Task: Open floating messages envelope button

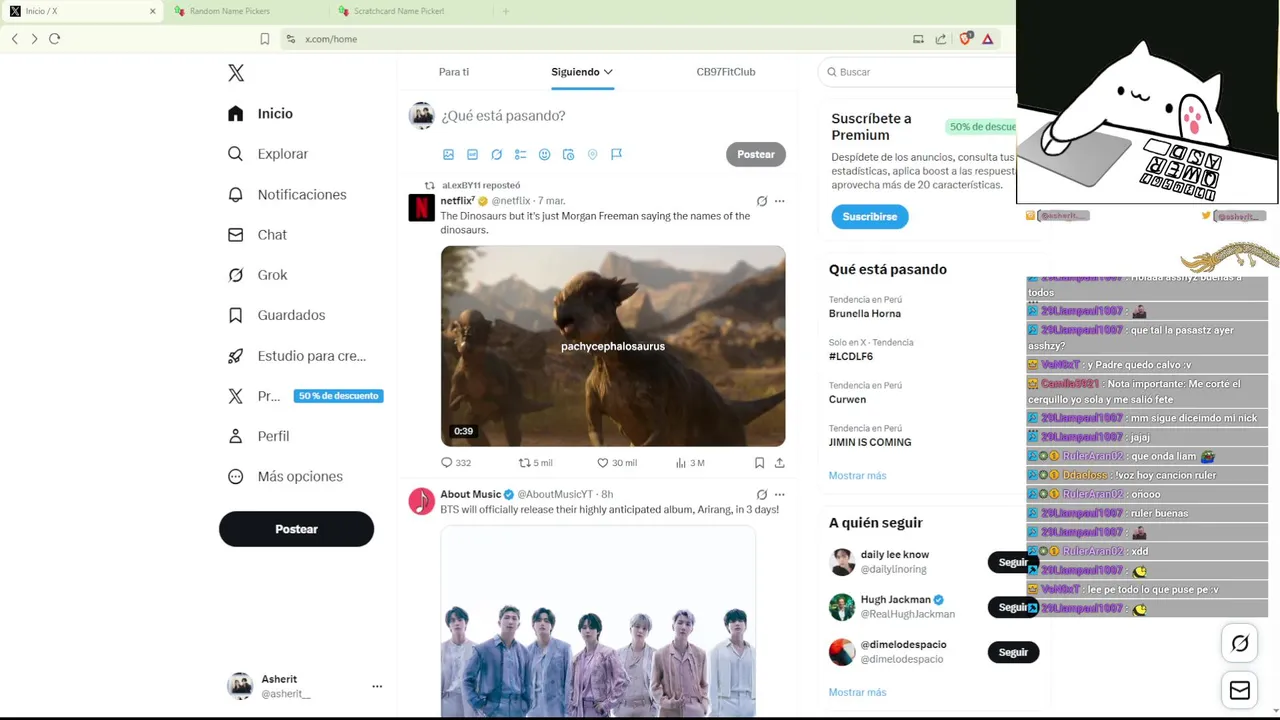Action: [1240, 691]
